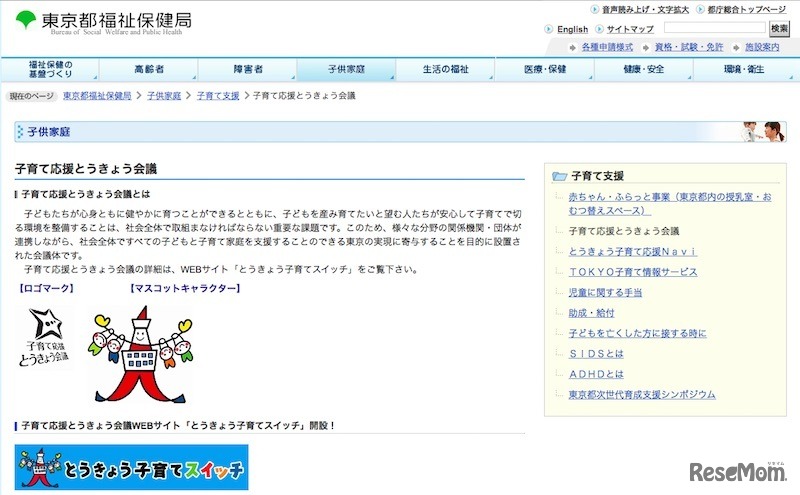Click the arrow icon before 各種申請様式
Screen dimensions: 800x495
click(573, 47)
